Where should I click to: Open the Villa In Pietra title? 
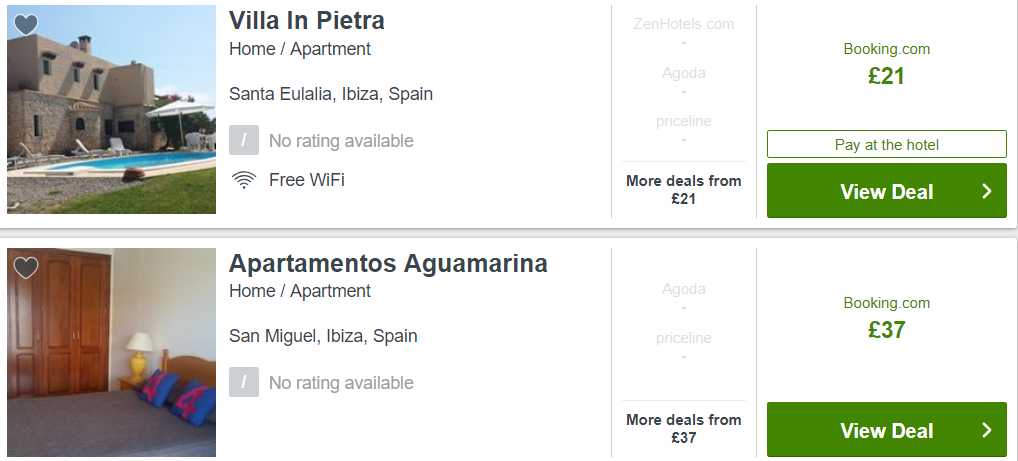coord(306,21)
